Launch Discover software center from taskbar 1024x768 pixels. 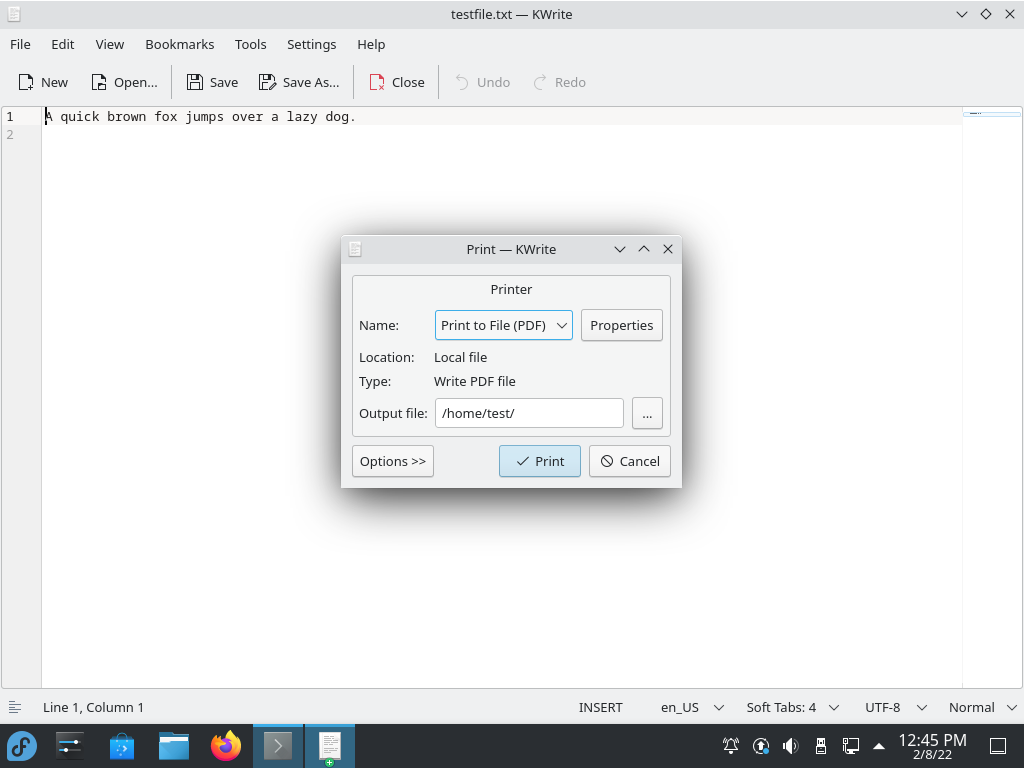coord(121,746)
